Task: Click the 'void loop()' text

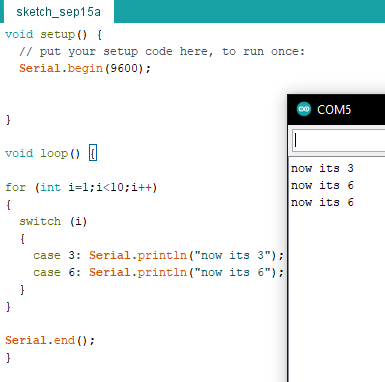Action: tap(43, 153)
